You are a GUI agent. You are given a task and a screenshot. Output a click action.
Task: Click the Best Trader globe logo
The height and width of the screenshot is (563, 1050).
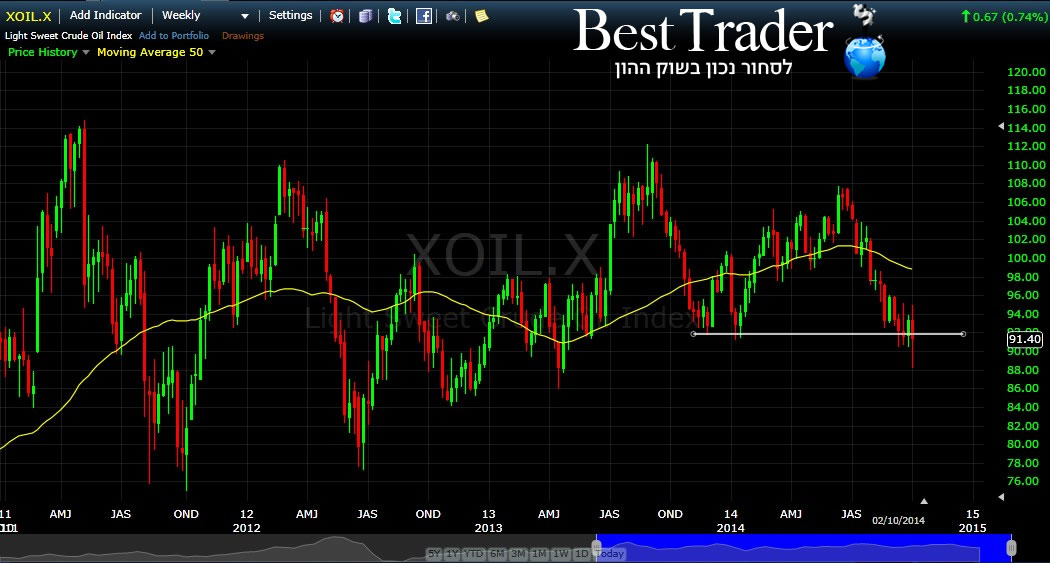coord(863,58)
